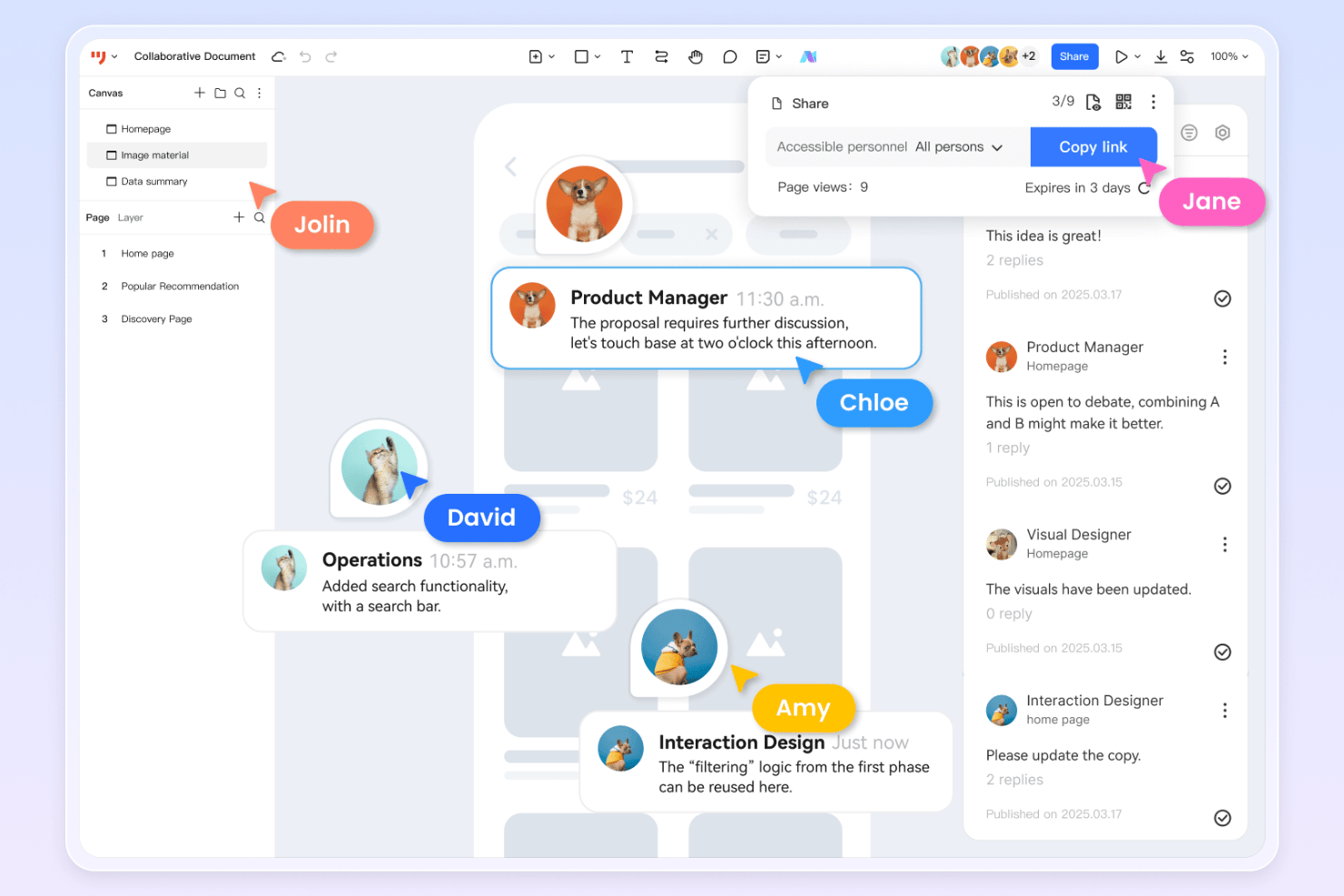Open Interaction Designer comment more options
The height and width of the screenshot is (896, 1344).
point(1224,710)
